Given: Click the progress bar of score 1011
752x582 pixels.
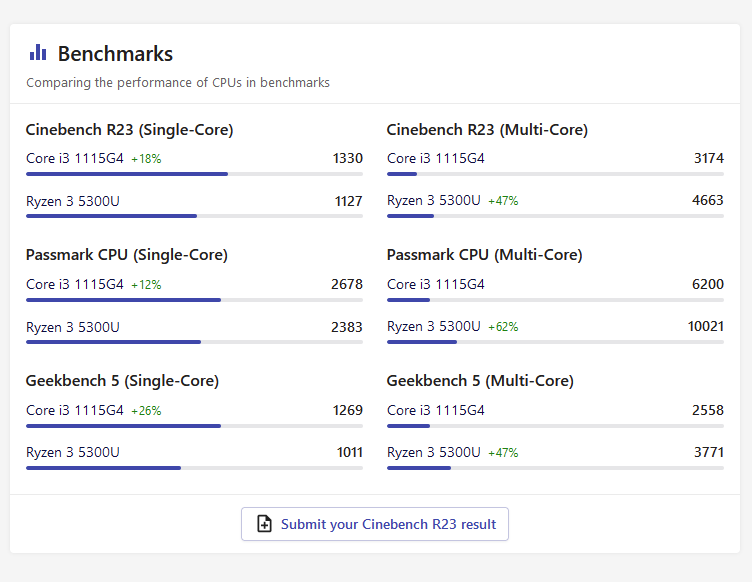Looking at the screenshot, I should tap(194, 468).
